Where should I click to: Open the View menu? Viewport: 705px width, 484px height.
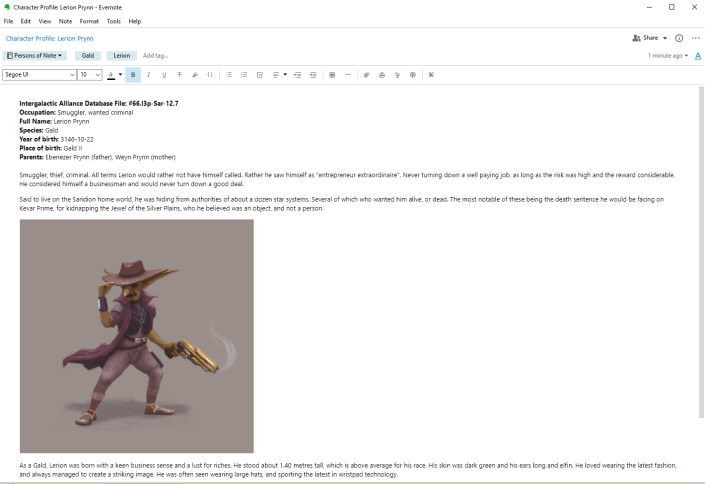coord(45,21)
